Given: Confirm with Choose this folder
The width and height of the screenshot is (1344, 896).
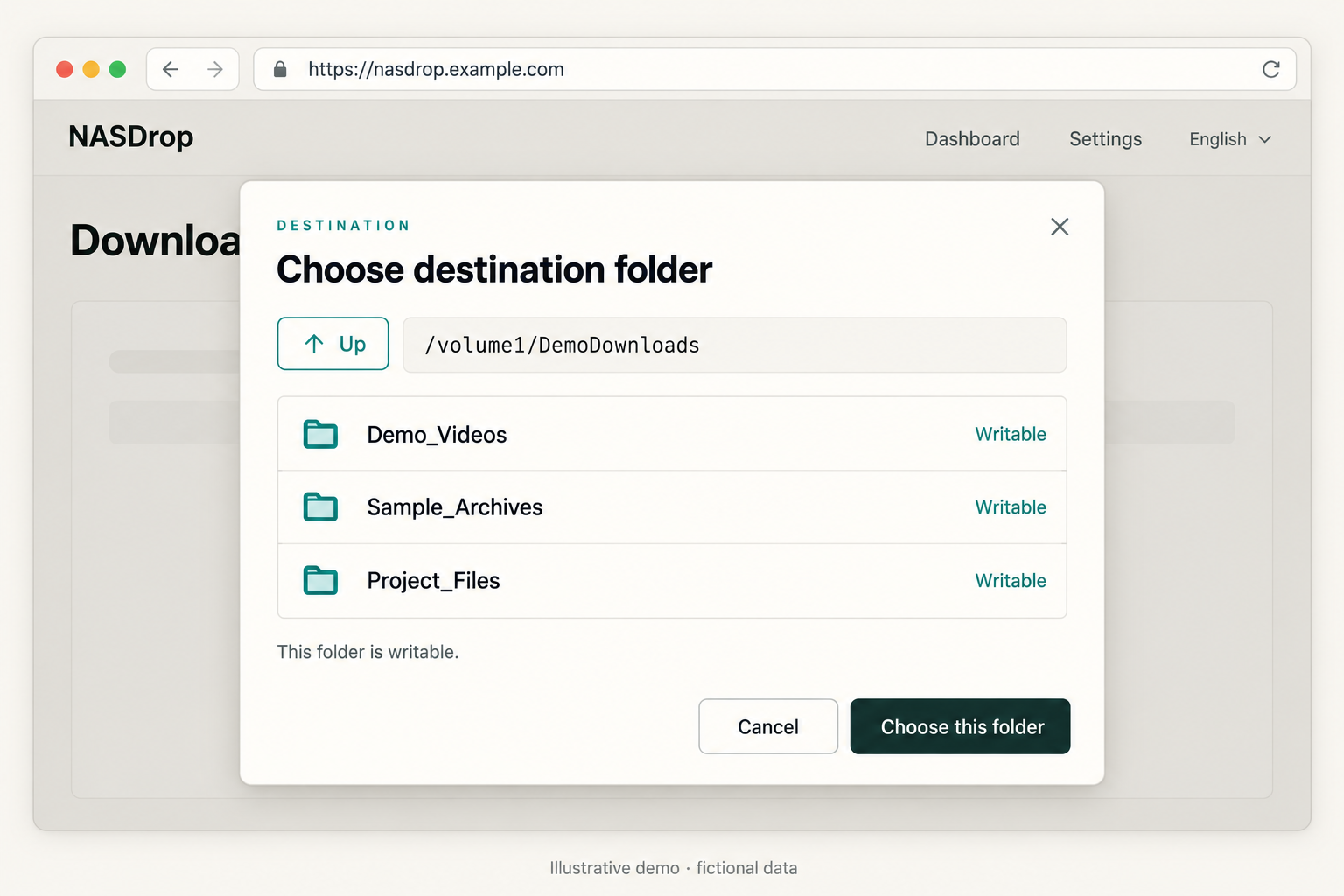Looking at the screenshot, I should [961, 726].
